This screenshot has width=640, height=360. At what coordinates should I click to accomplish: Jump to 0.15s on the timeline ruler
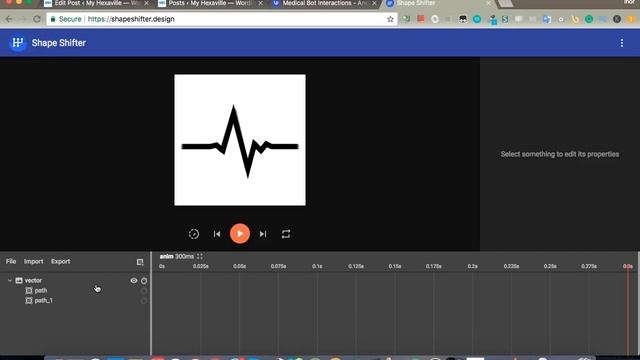[395, 266]
